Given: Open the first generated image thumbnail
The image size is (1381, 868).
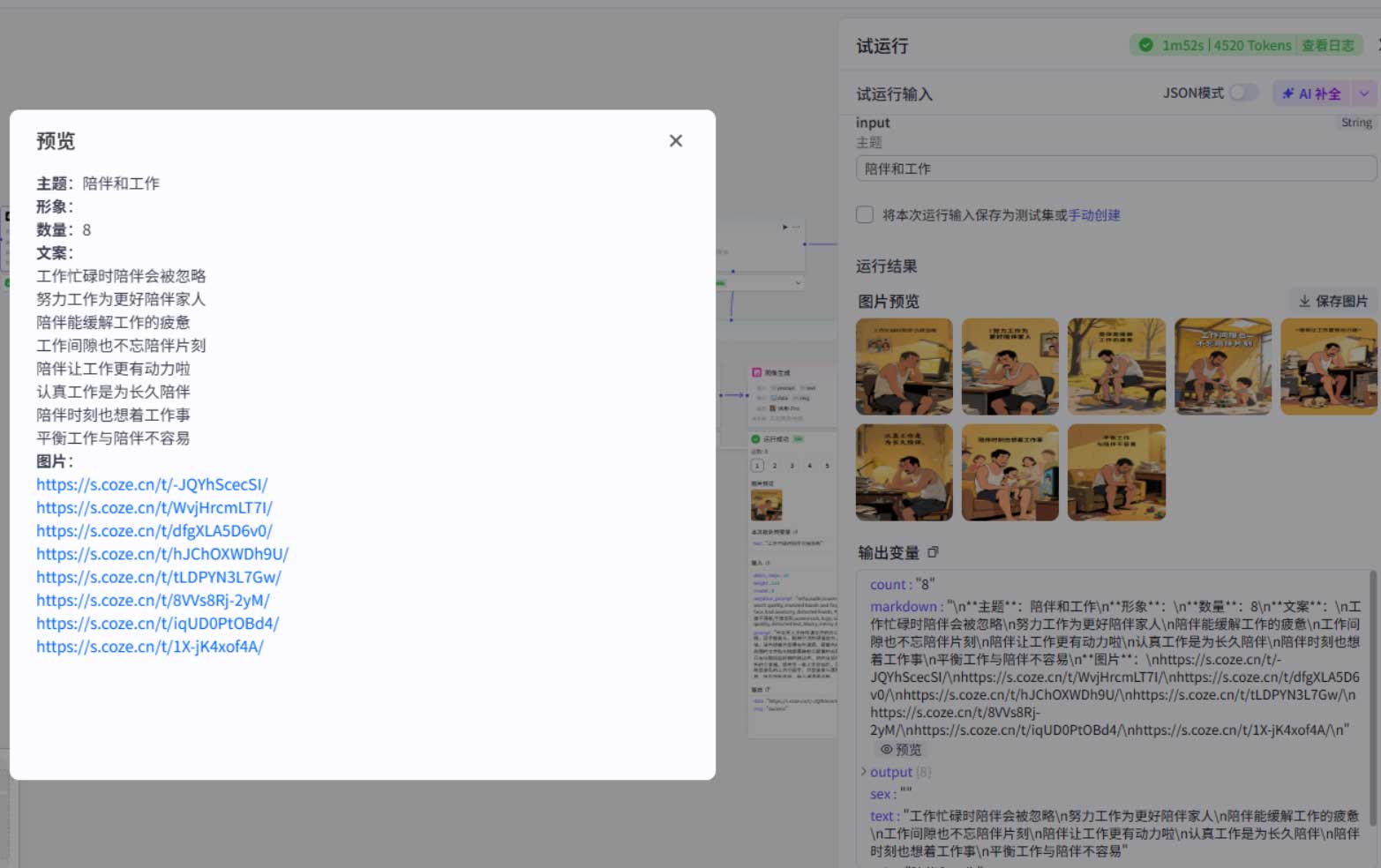Looking at the screenshot, I should coord(904,367).
